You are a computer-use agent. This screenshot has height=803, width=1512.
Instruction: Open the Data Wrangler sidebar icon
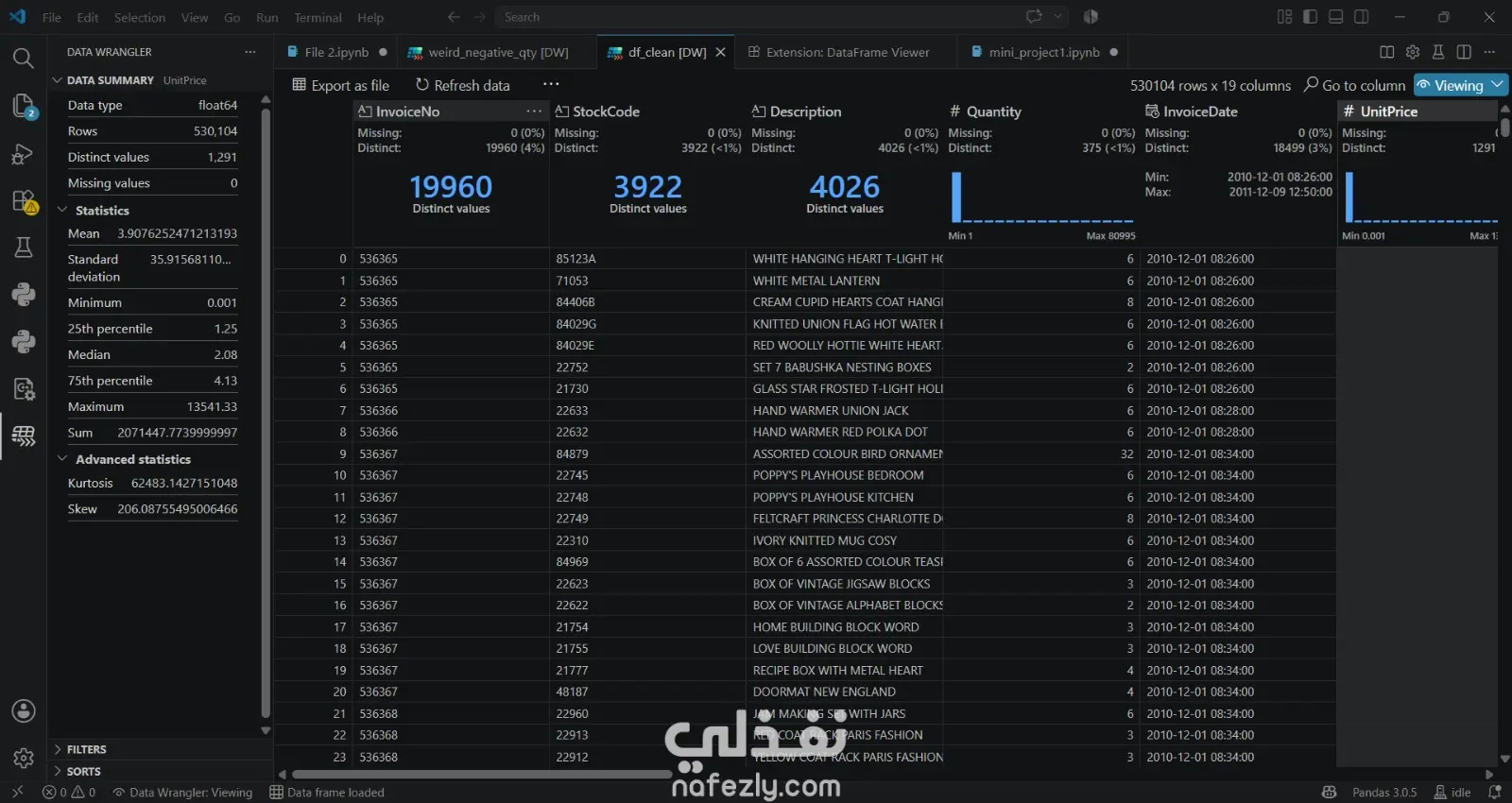click(23, 436)
